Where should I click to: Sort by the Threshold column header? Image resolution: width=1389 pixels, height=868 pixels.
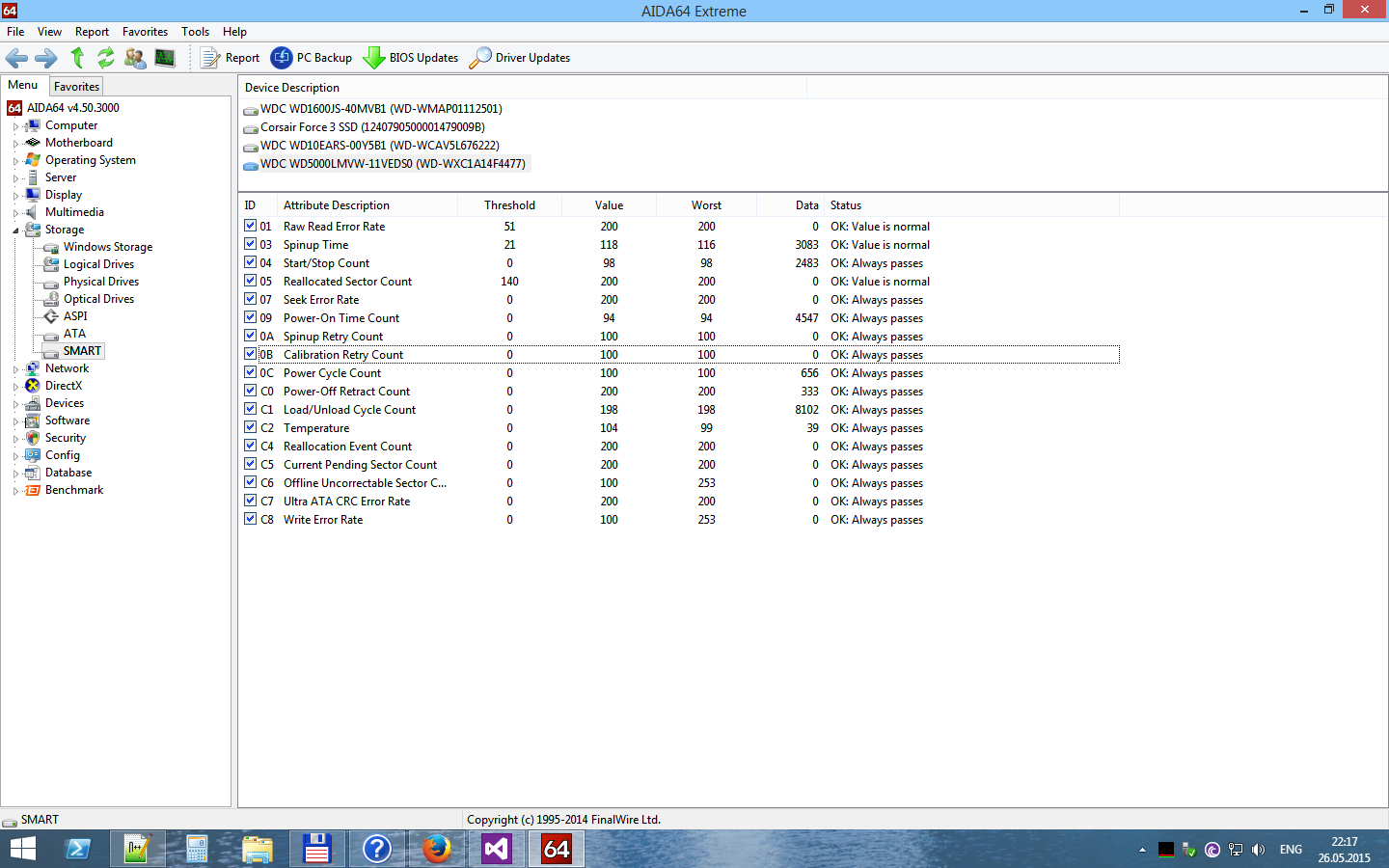(x=509, y=204)
